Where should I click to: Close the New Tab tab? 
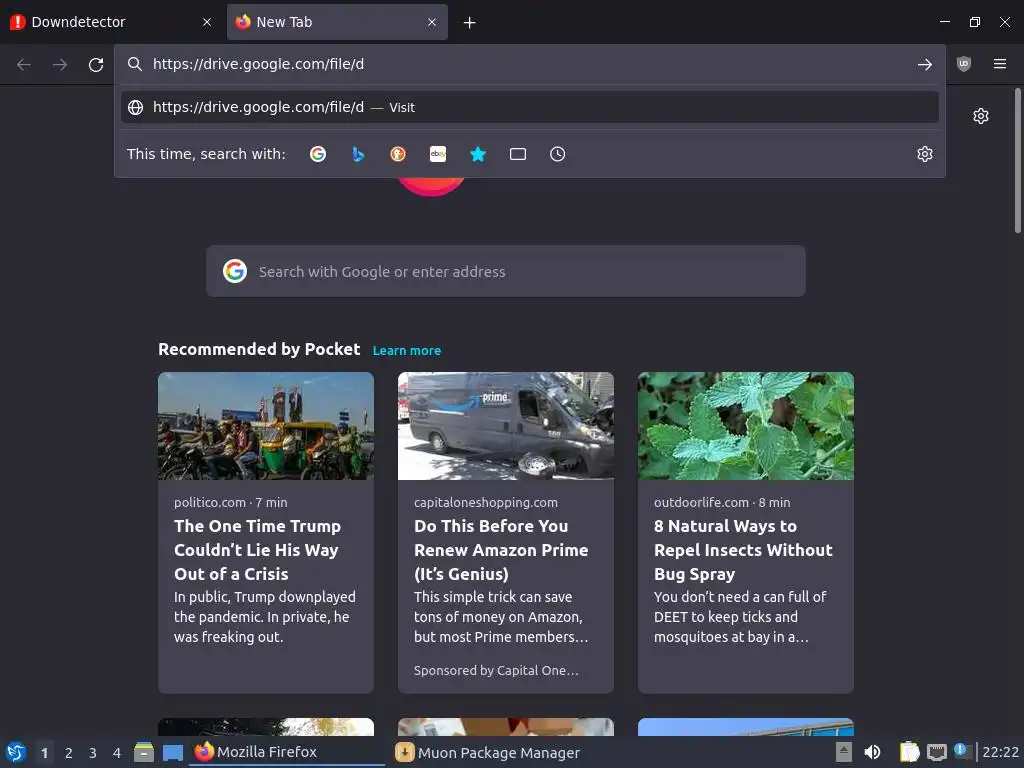click(432, 22)
